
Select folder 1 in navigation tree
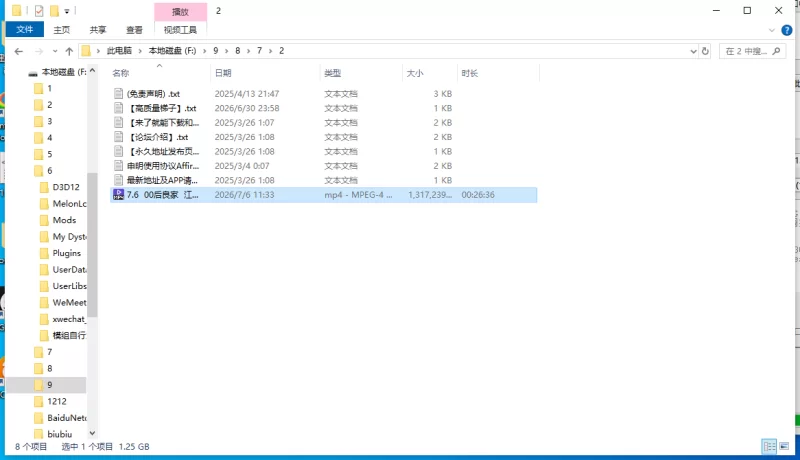[49, 88]
